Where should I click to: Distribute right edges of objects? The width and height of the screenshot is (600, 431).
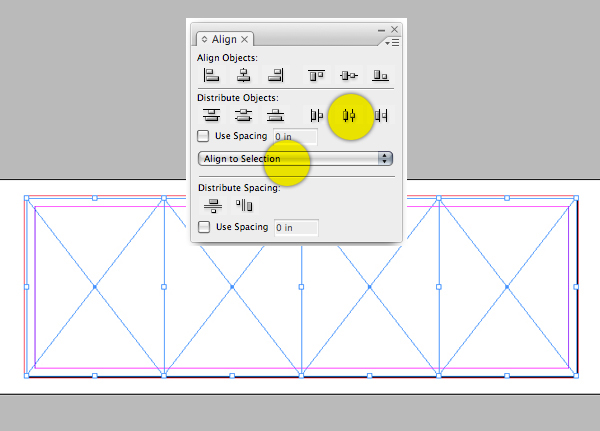coord(381,115)
